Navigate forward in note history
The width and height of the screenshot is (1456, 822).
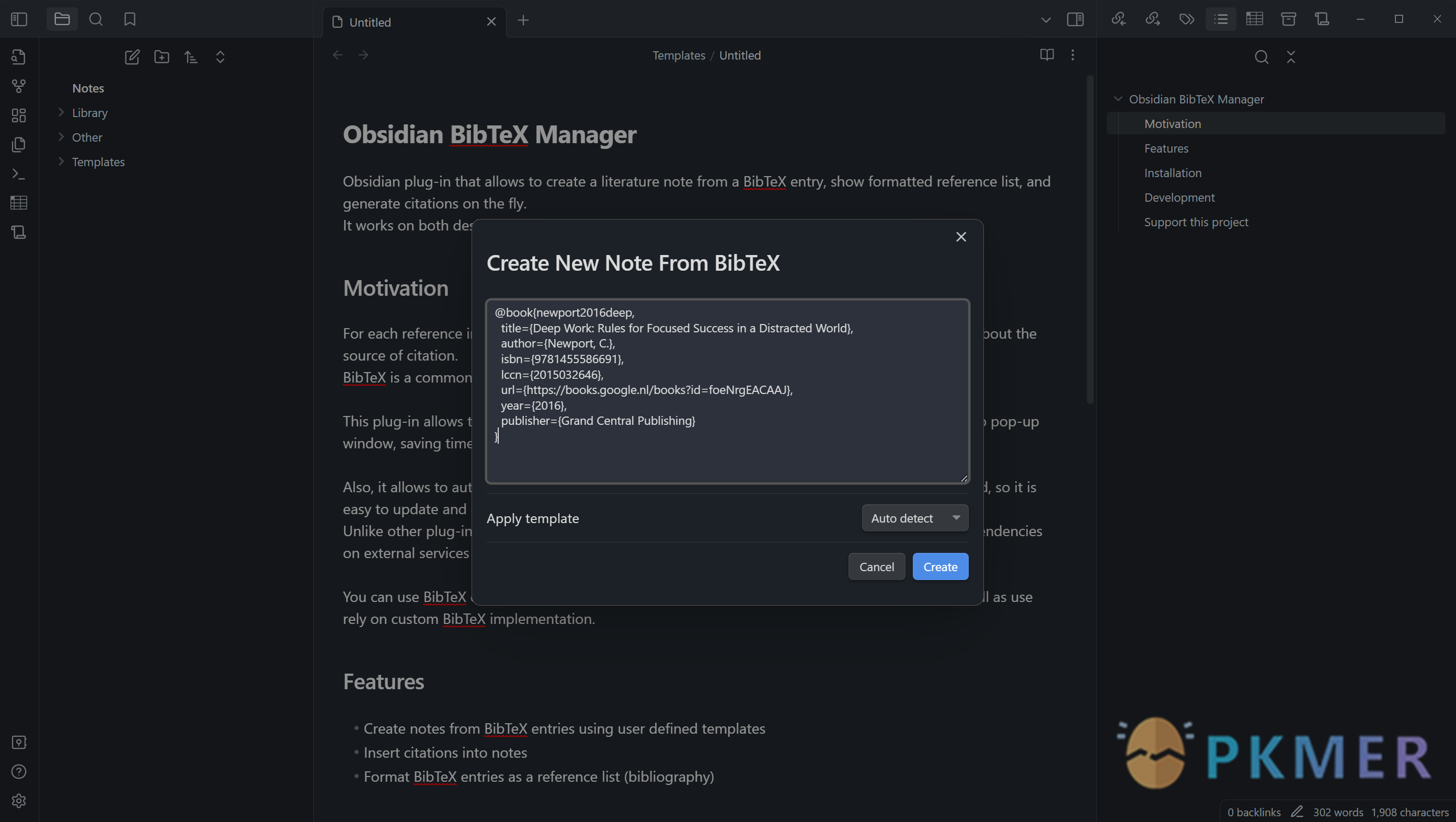(x=363, y=55)
